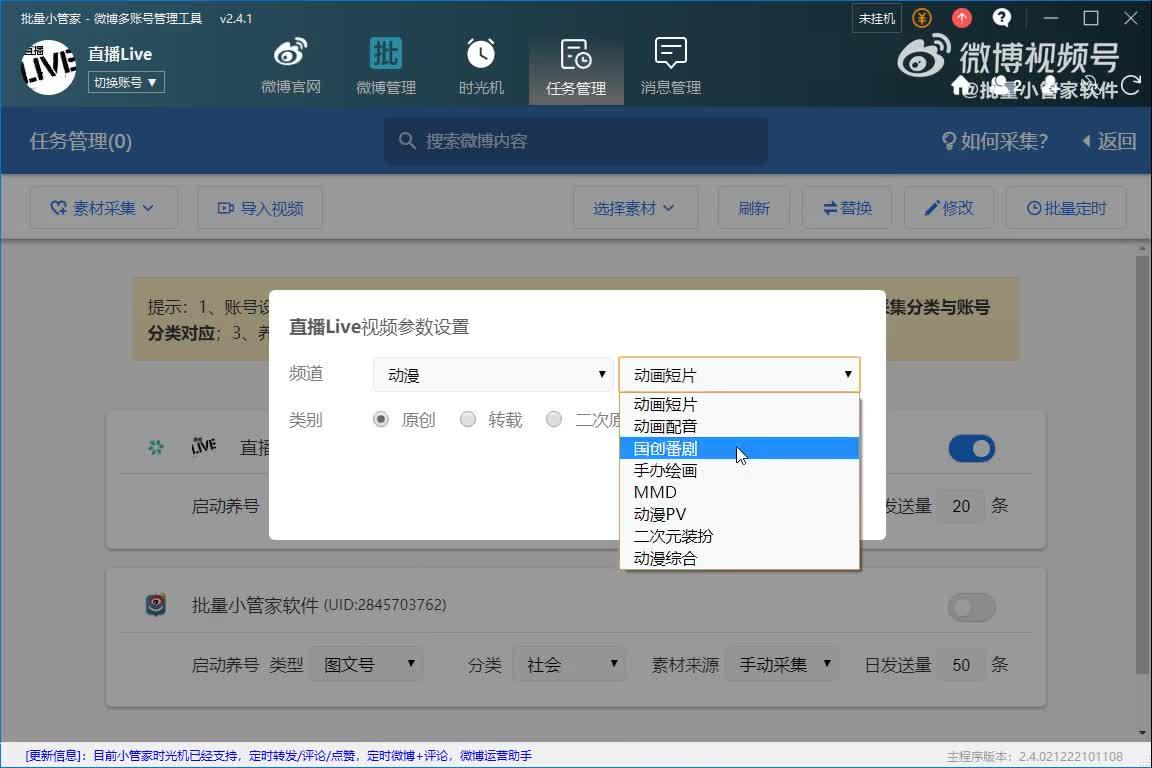This screenshot has width=1152, height=768.
Task: Open the question mark help icon
Action: [x=1001, y=18]
